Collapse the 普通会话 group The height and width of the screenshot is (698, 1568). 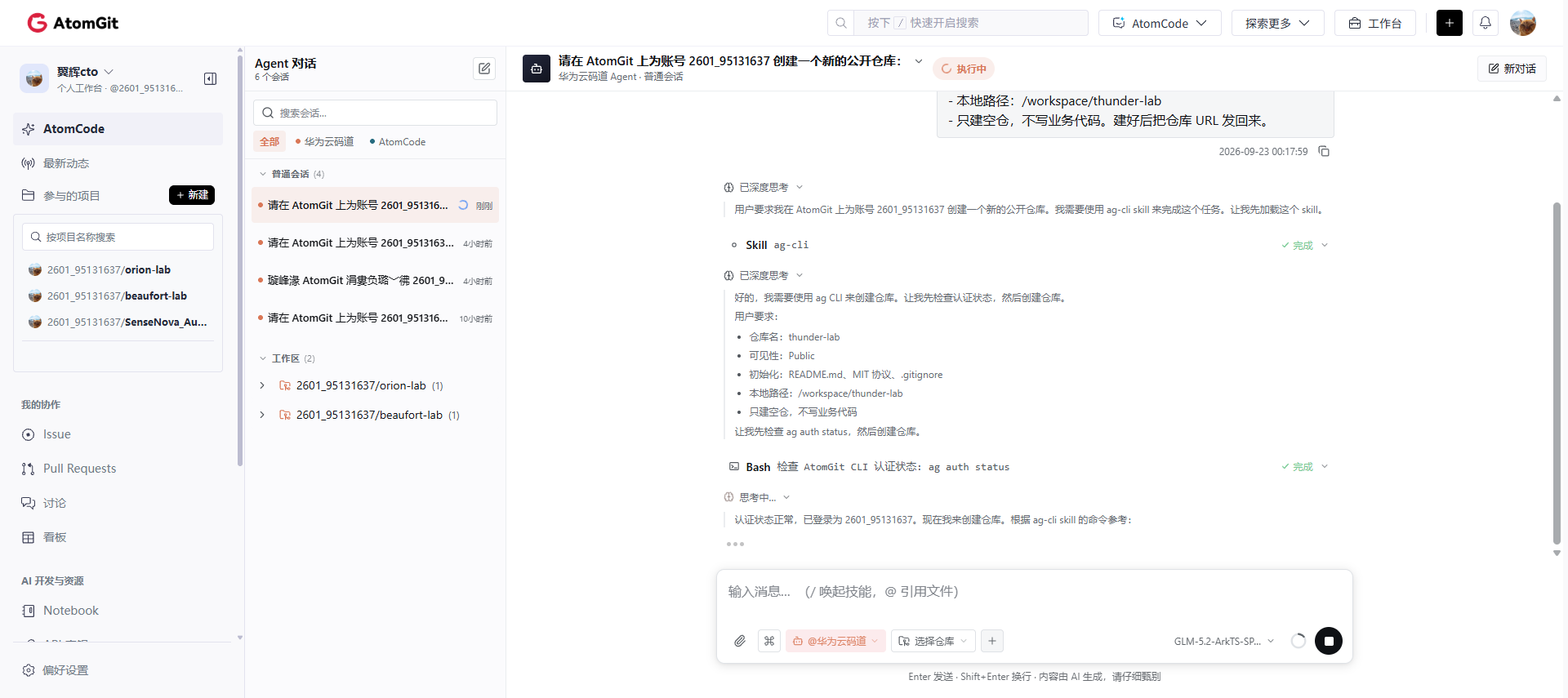pos(263,174)
